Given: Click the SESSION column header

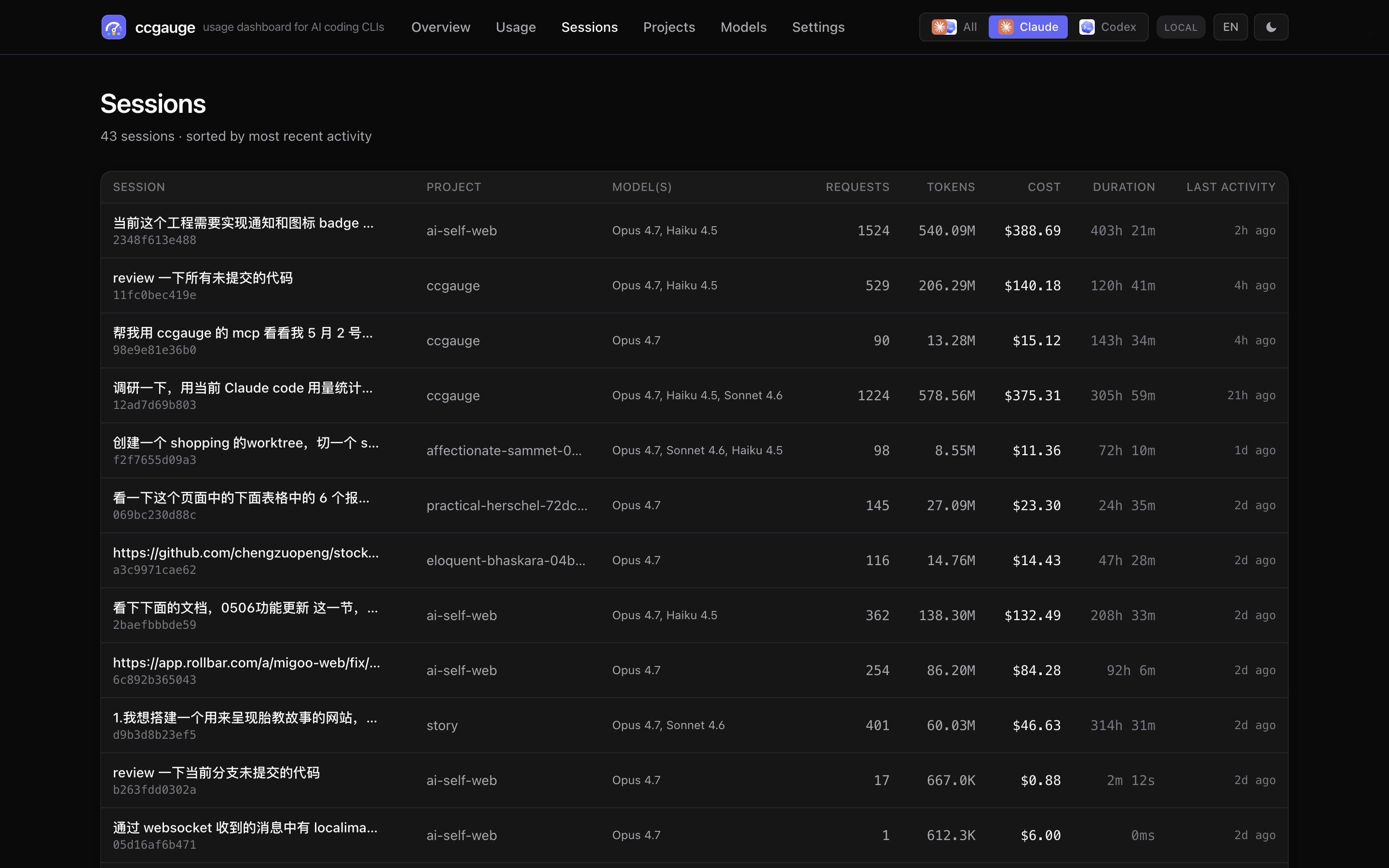Looking at the screenshot, I should 139,187.
